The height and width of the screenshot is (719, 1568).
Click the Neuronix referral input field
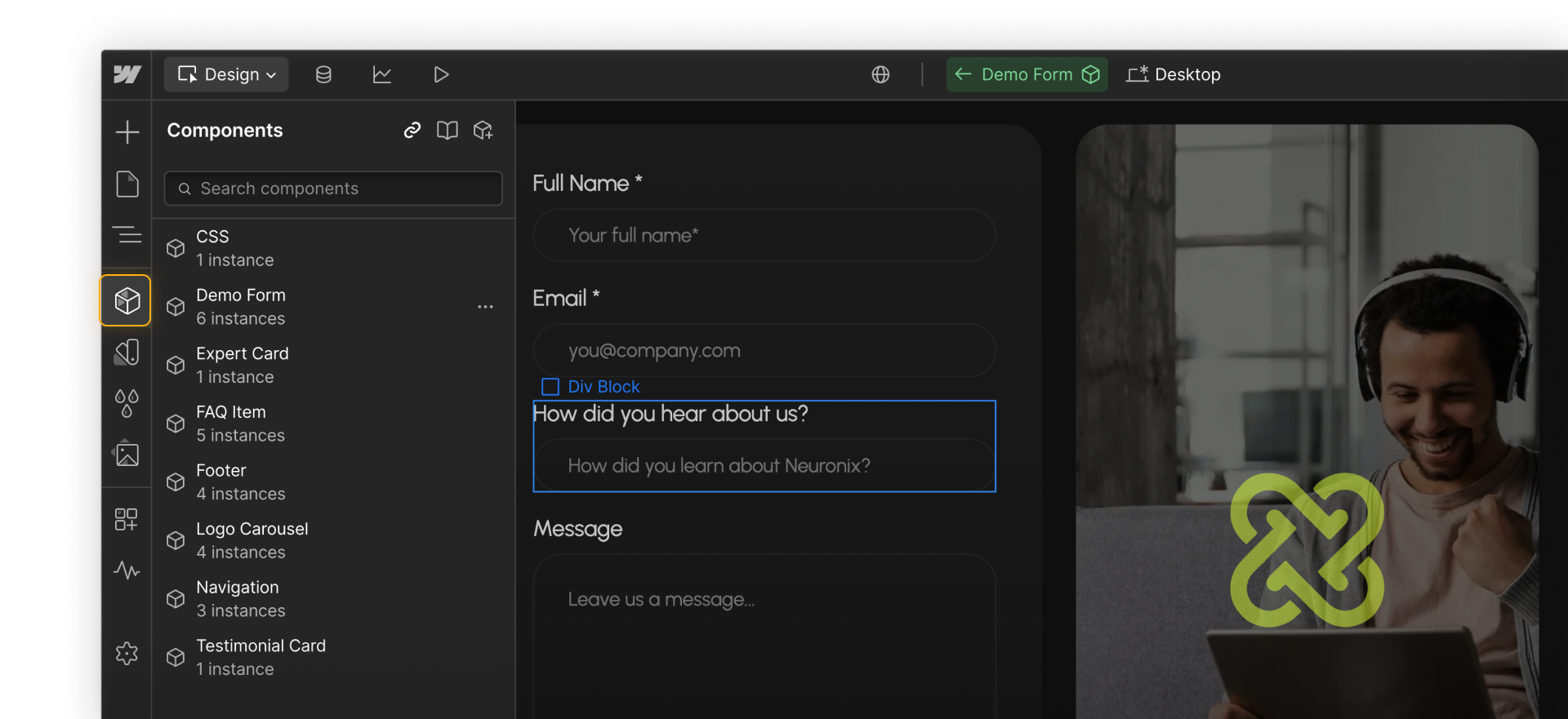pyautogui.click(x=764, y=466)
